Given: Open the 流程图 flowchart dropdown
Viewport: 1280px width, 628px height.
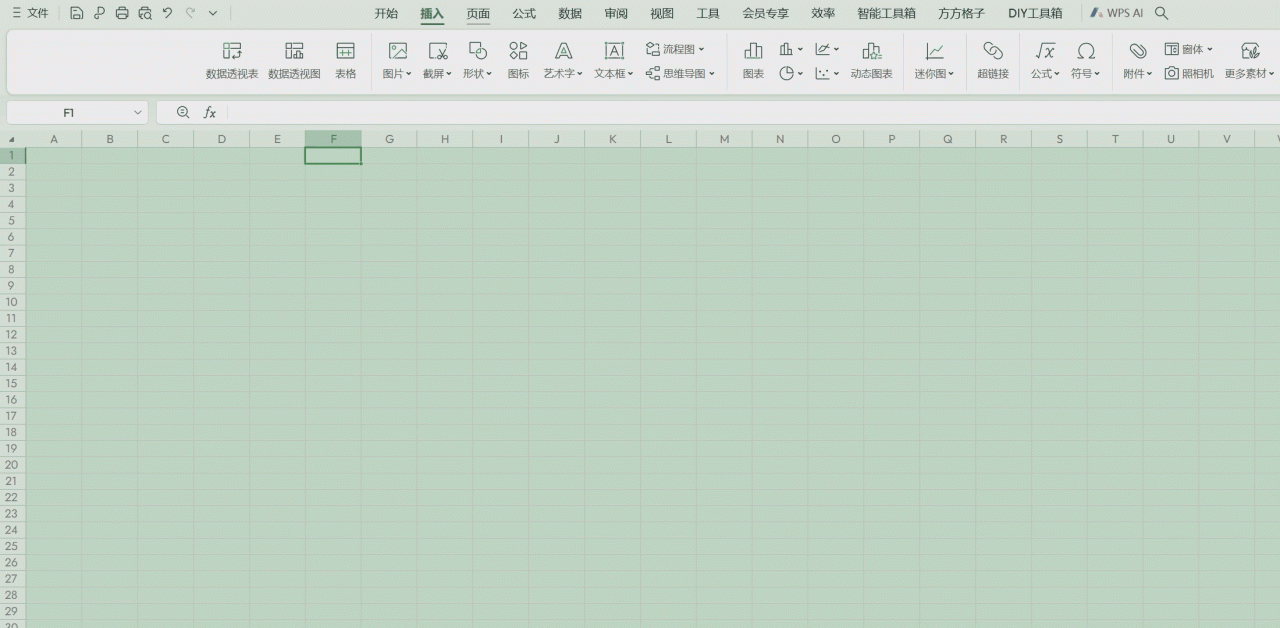Looking at the screenshot, I should coord(675,49).
